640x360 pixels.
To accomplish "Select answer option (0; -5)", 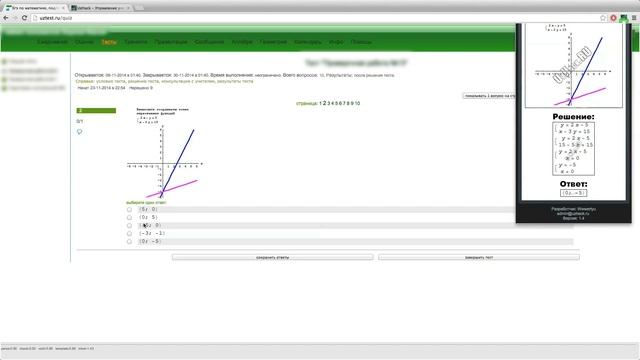I will click(x=129, y=242).
